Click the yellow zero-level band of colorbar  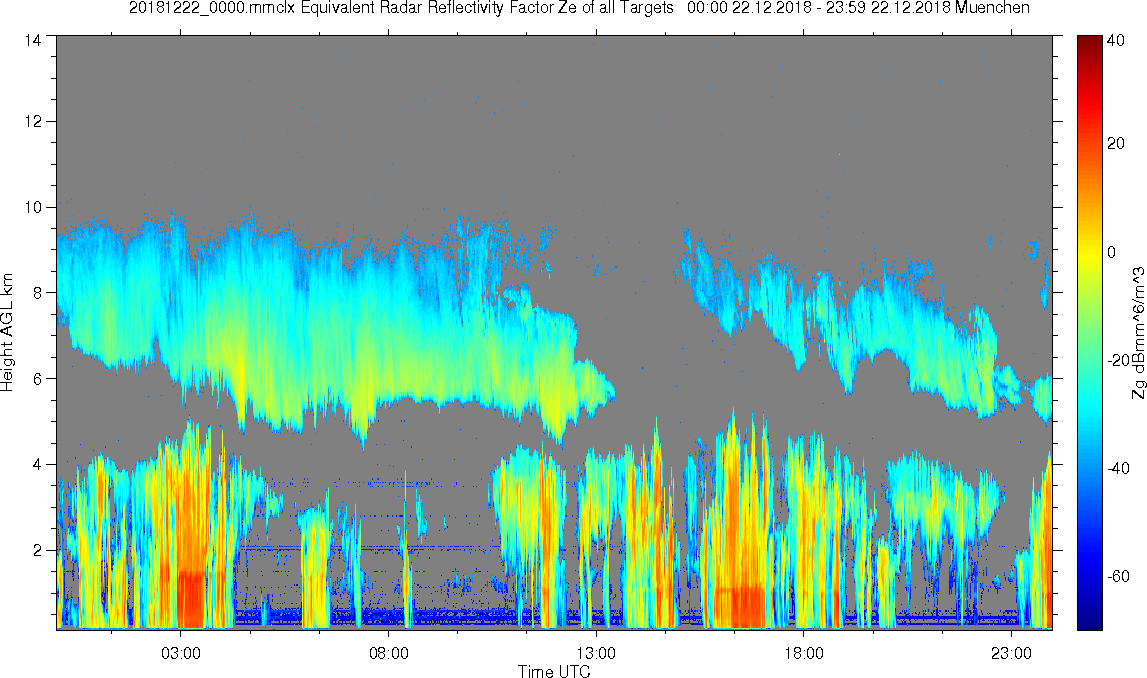[1090, 252]
